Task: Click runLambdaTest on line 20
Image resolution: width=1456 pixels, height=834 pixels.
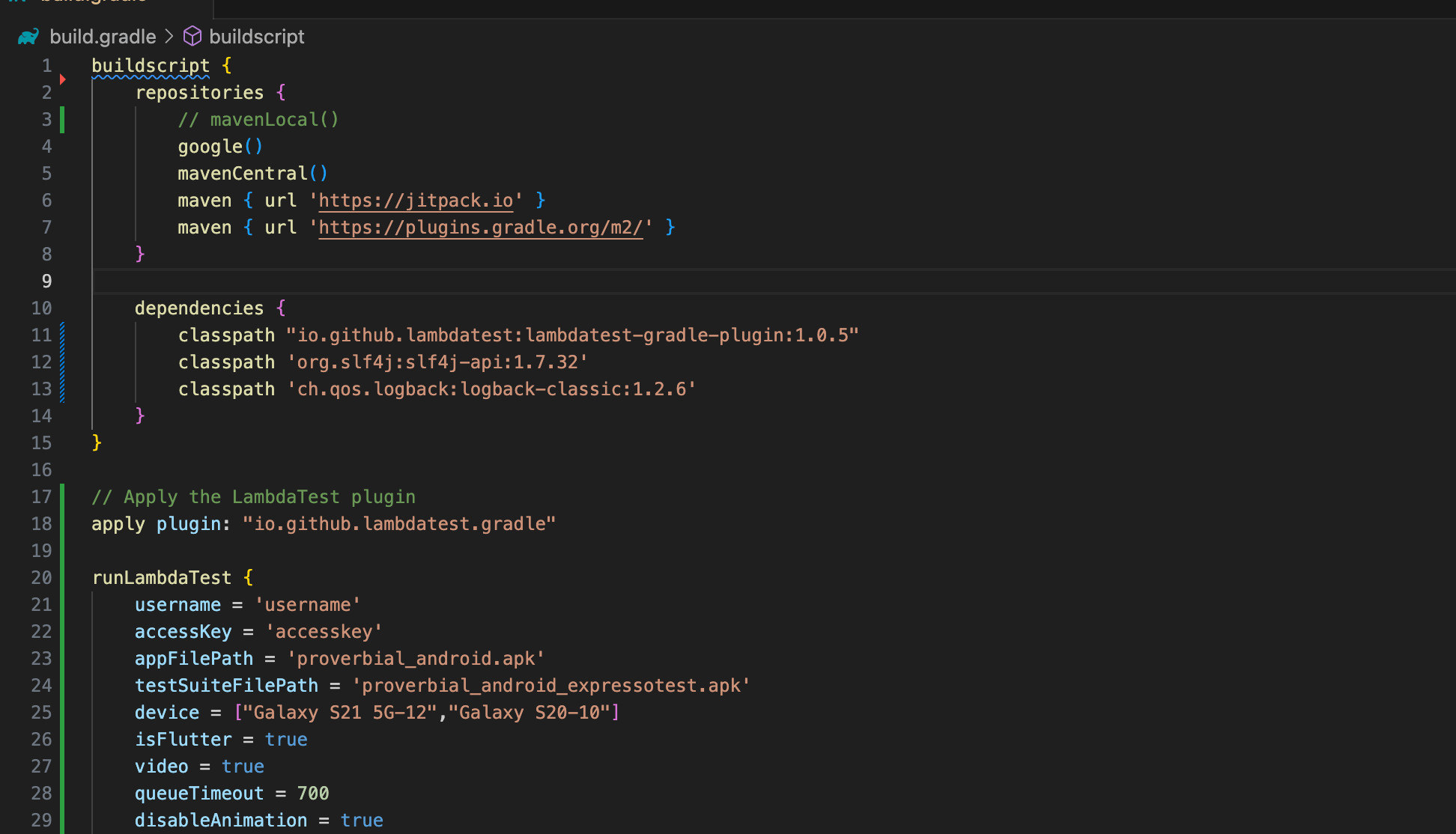Action: point(162,578)
